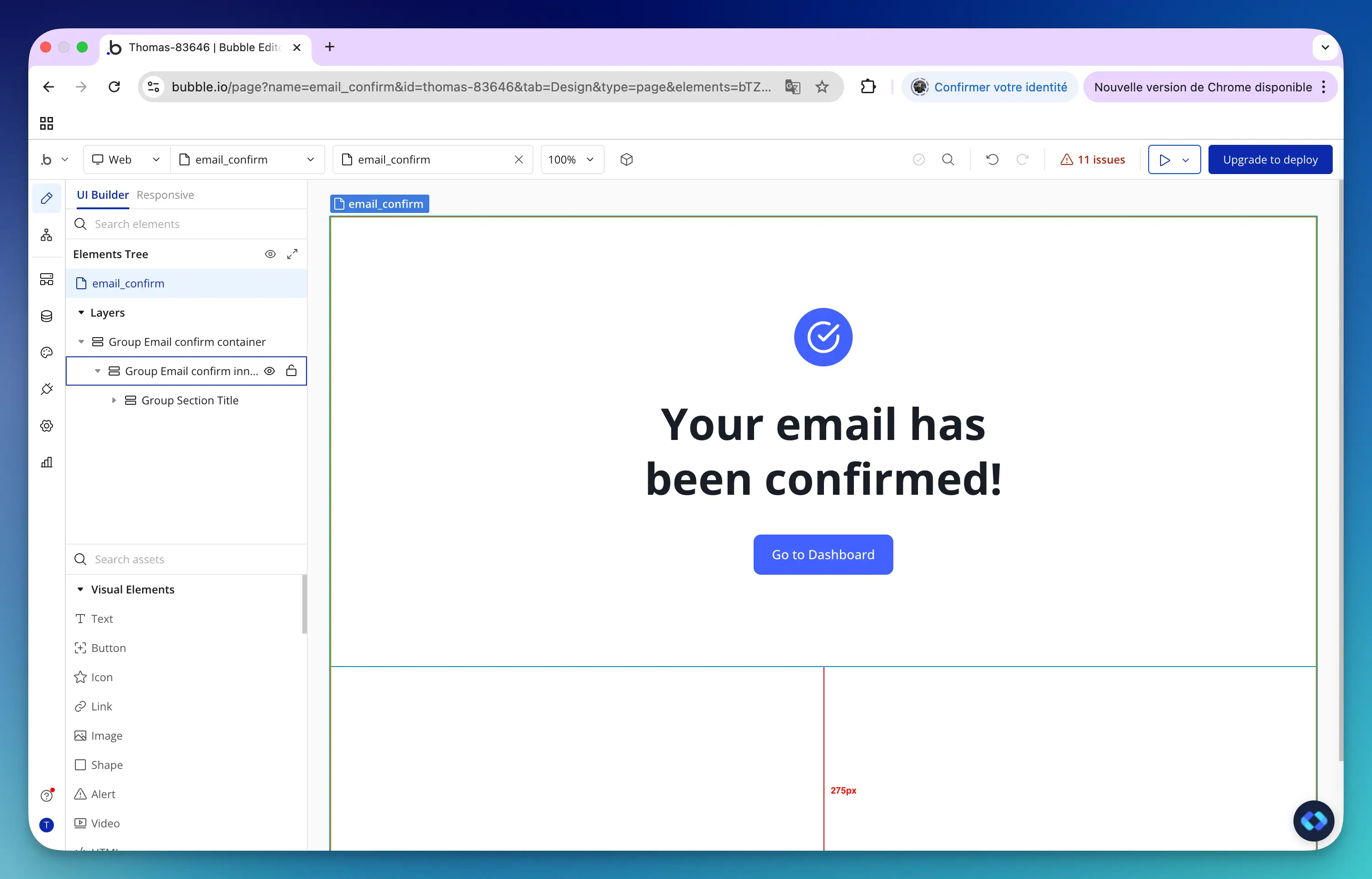Click the Search assets field
1372x879 pixels.
click(186, 559)
